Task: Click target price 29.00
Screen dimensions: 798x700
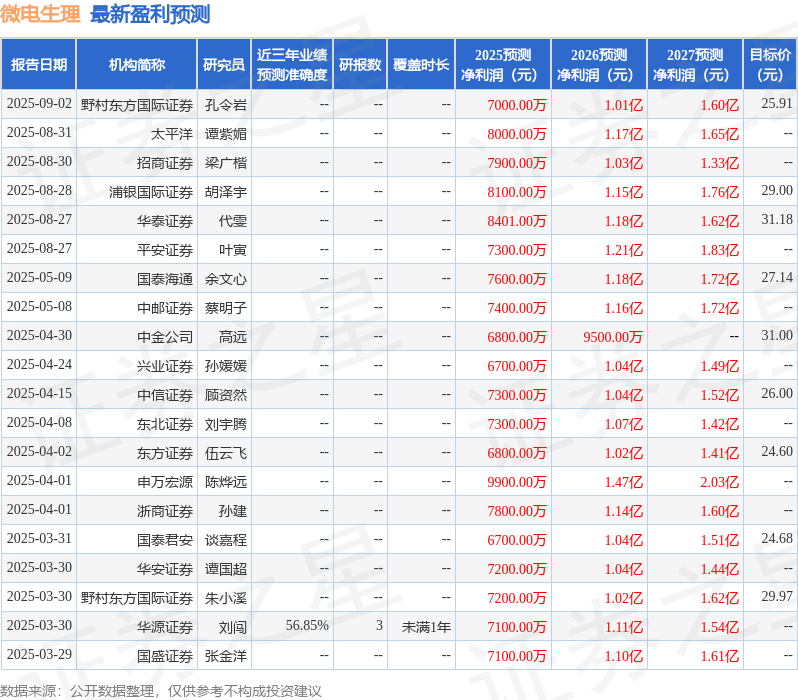Action: pos(777,190)
